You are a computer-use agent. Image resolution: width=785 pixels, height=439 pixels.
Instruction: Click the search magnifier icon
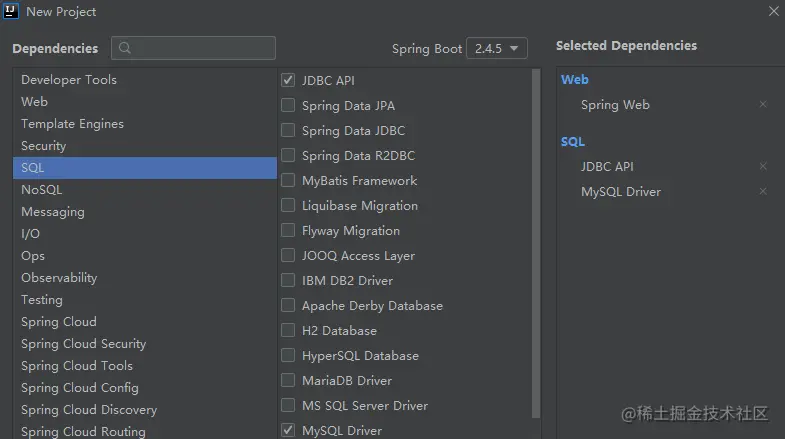click(124, 48)
